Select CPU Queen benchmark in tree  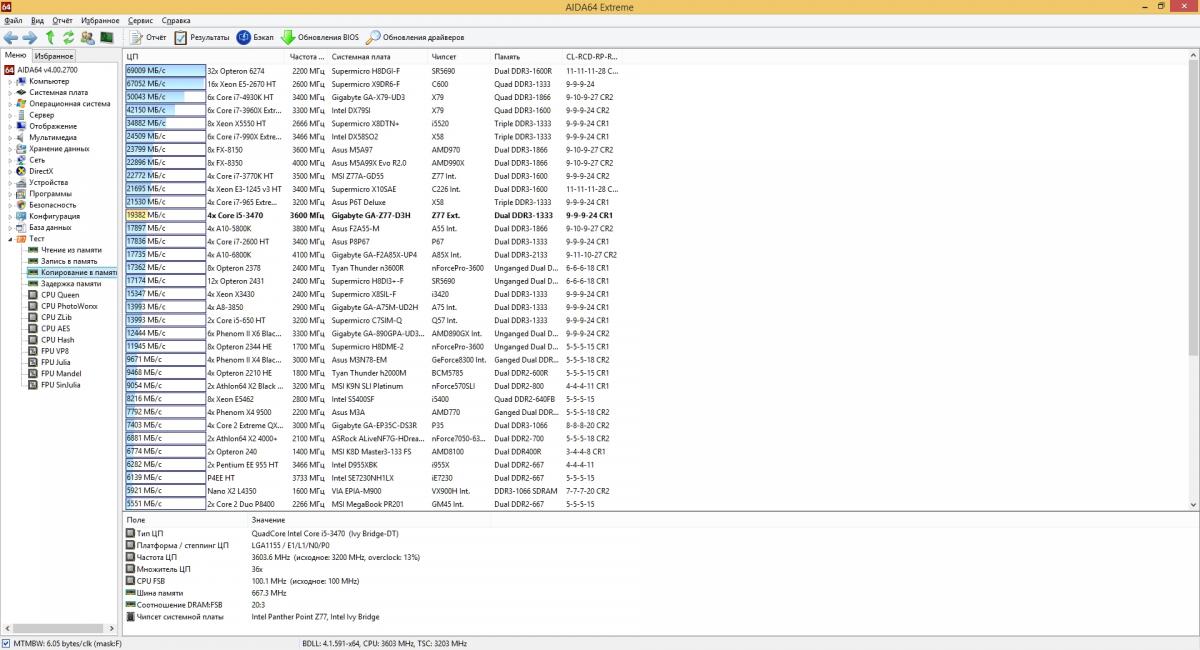tap(59, 295)
